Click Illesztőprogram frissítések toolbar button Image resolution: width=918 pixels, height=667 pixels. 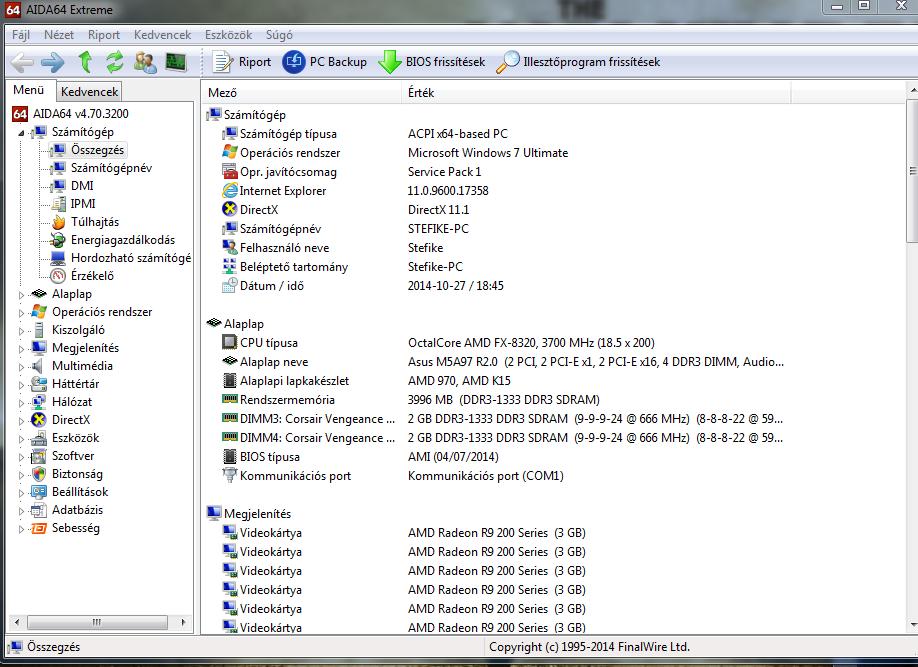click(x=578, y=62)
